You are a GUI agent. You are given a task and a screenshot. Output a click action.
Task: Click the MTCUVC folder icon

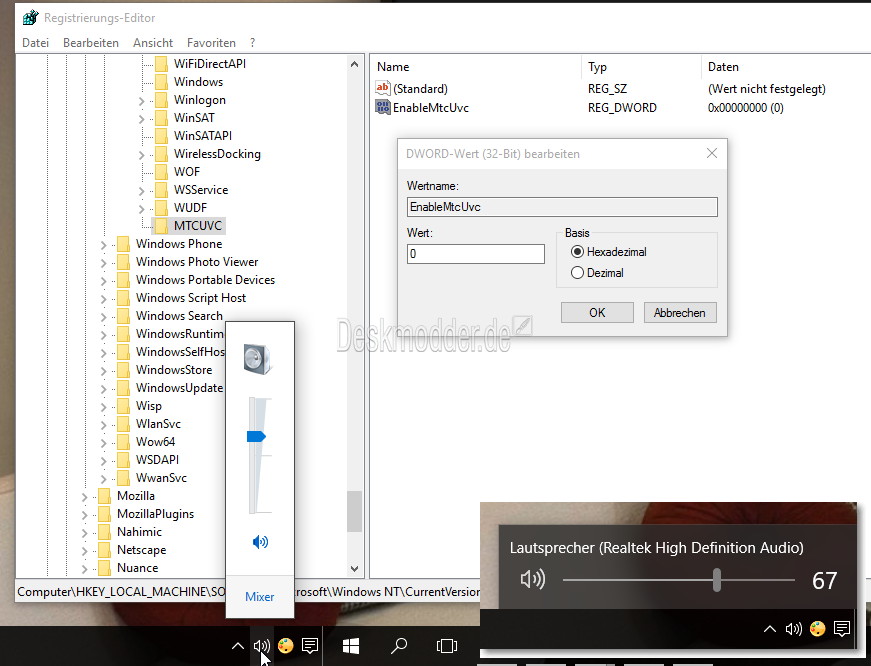point(161,226)
